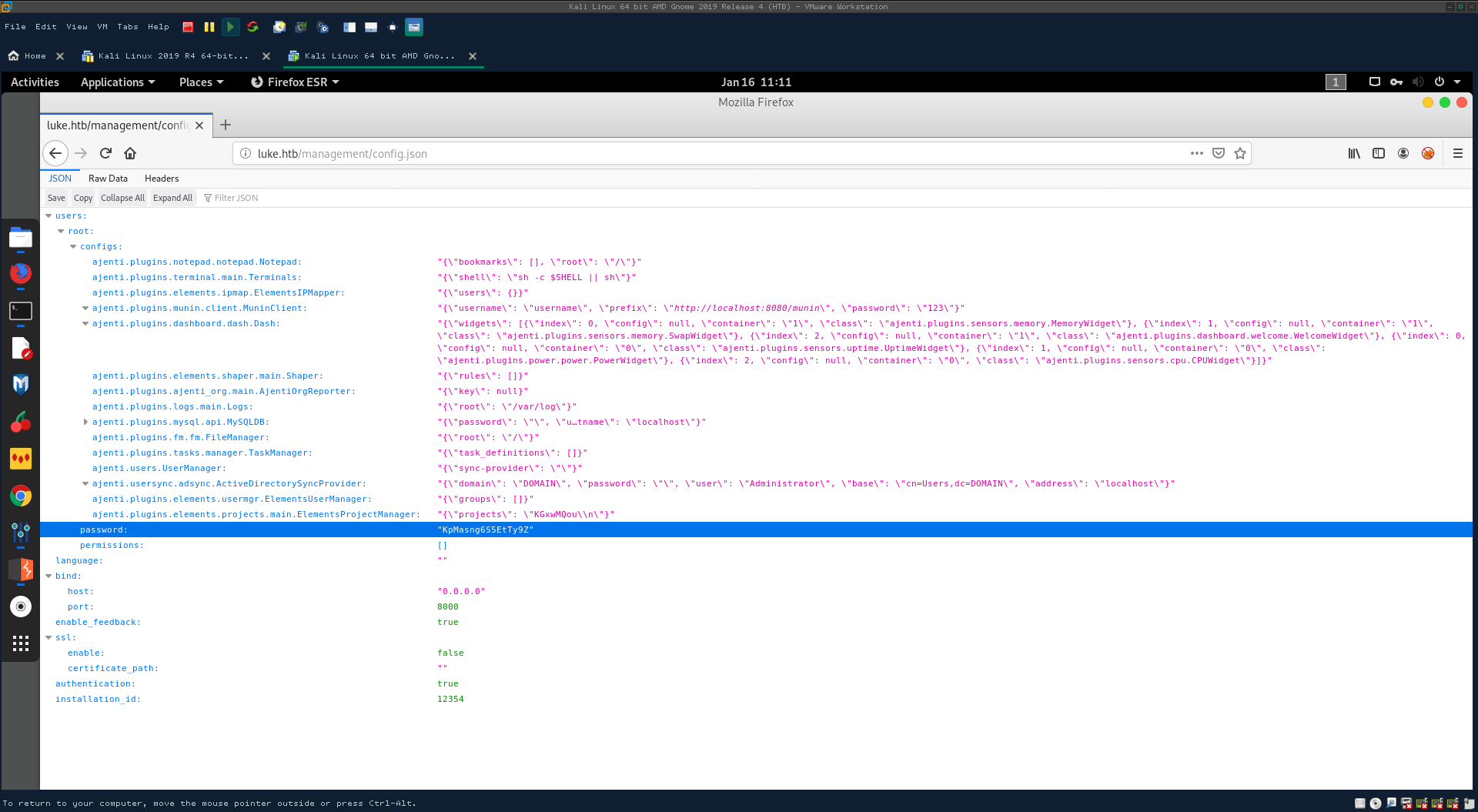Image resolution: width=1478 pixels, height=812 pixels.
Task: Open Files from the GNOME dock
Action: tap(21, 238)
